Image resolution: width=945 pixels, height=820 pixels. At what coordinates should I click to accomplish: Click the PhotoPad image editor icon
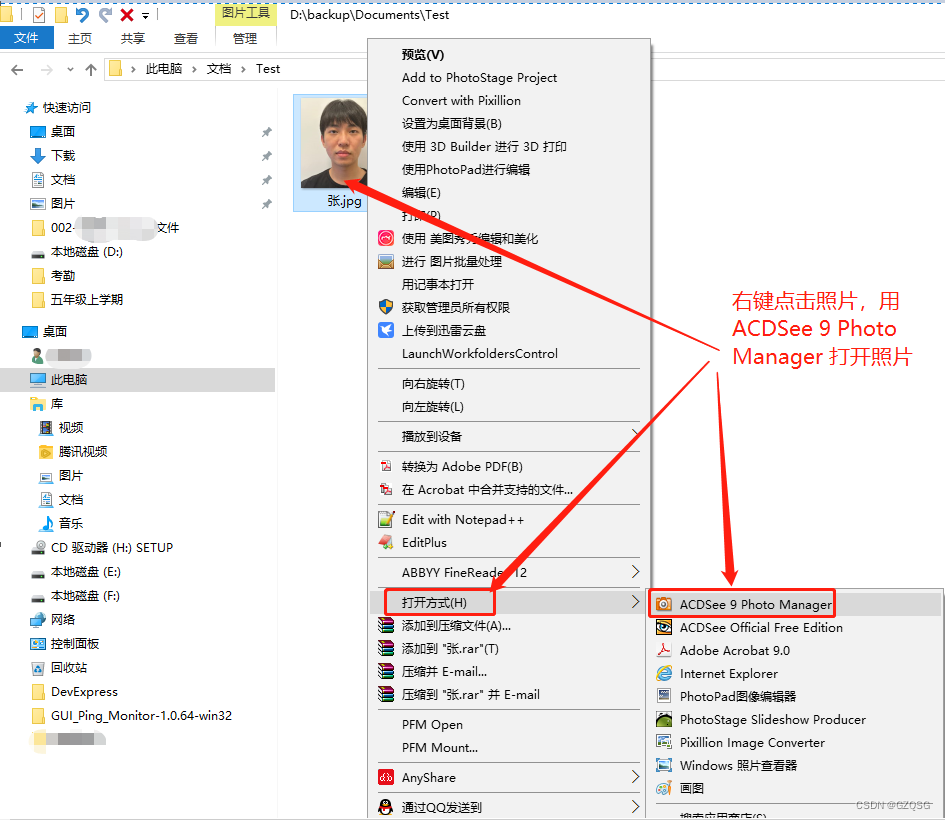(664, 696)
